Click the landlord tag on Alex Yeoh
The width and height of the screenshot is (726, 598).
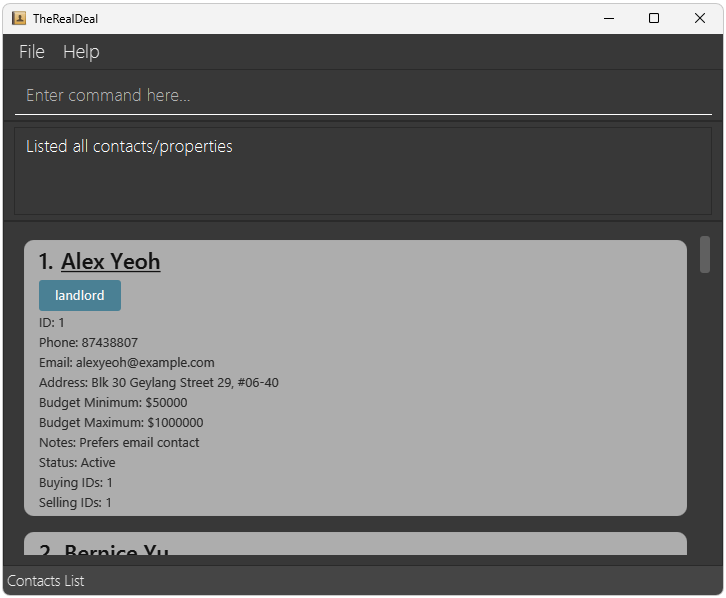[80, 296]
